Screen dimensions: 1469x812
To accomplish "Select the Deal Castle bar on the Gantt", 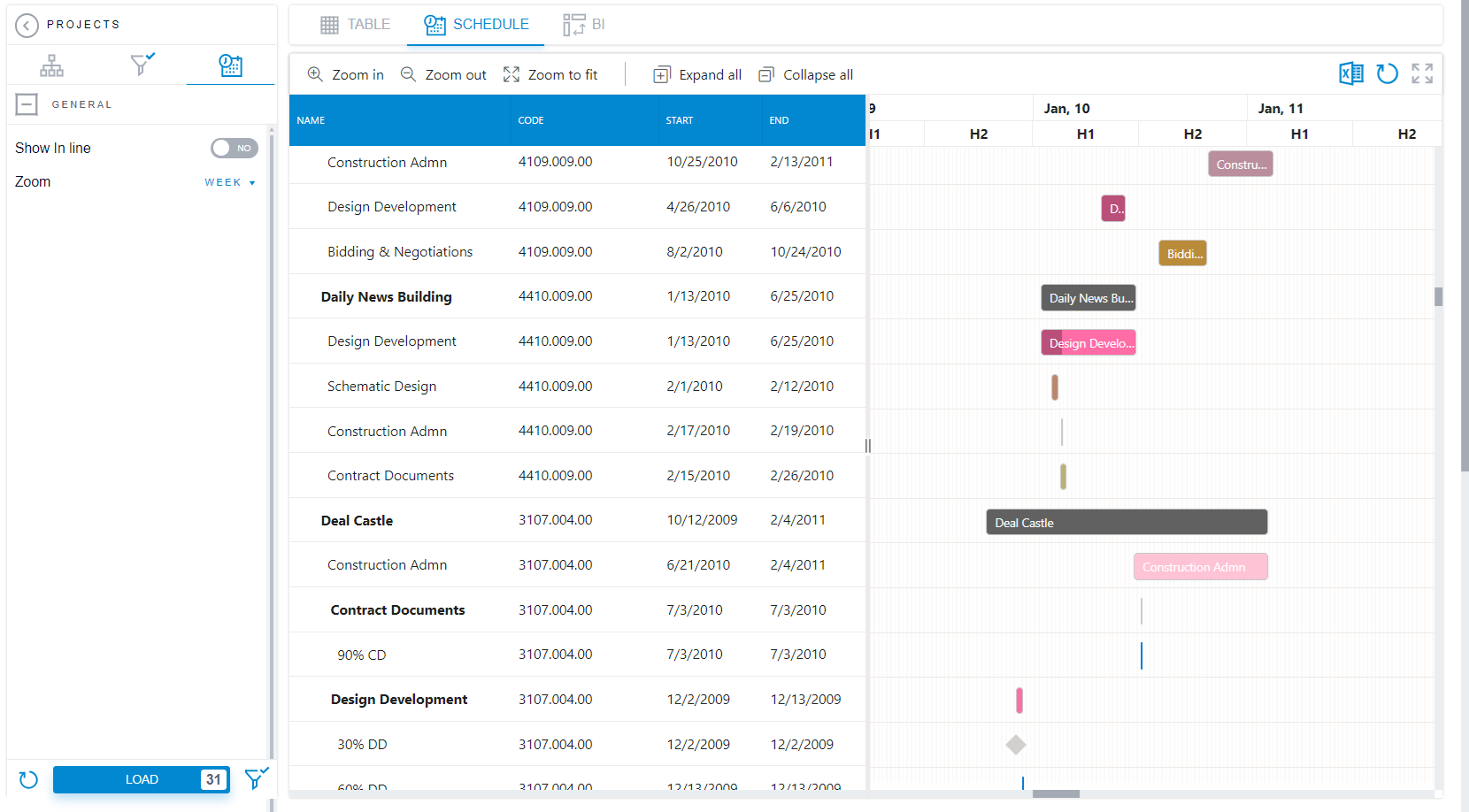I will point(1127,522).
